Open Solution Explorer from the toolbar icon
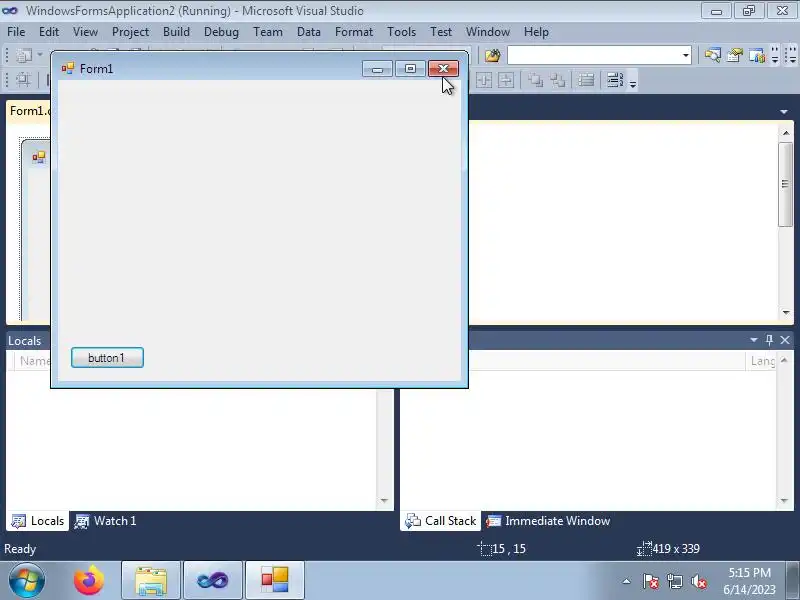This screenshot has height=600, width=800. tap(712, 55)
